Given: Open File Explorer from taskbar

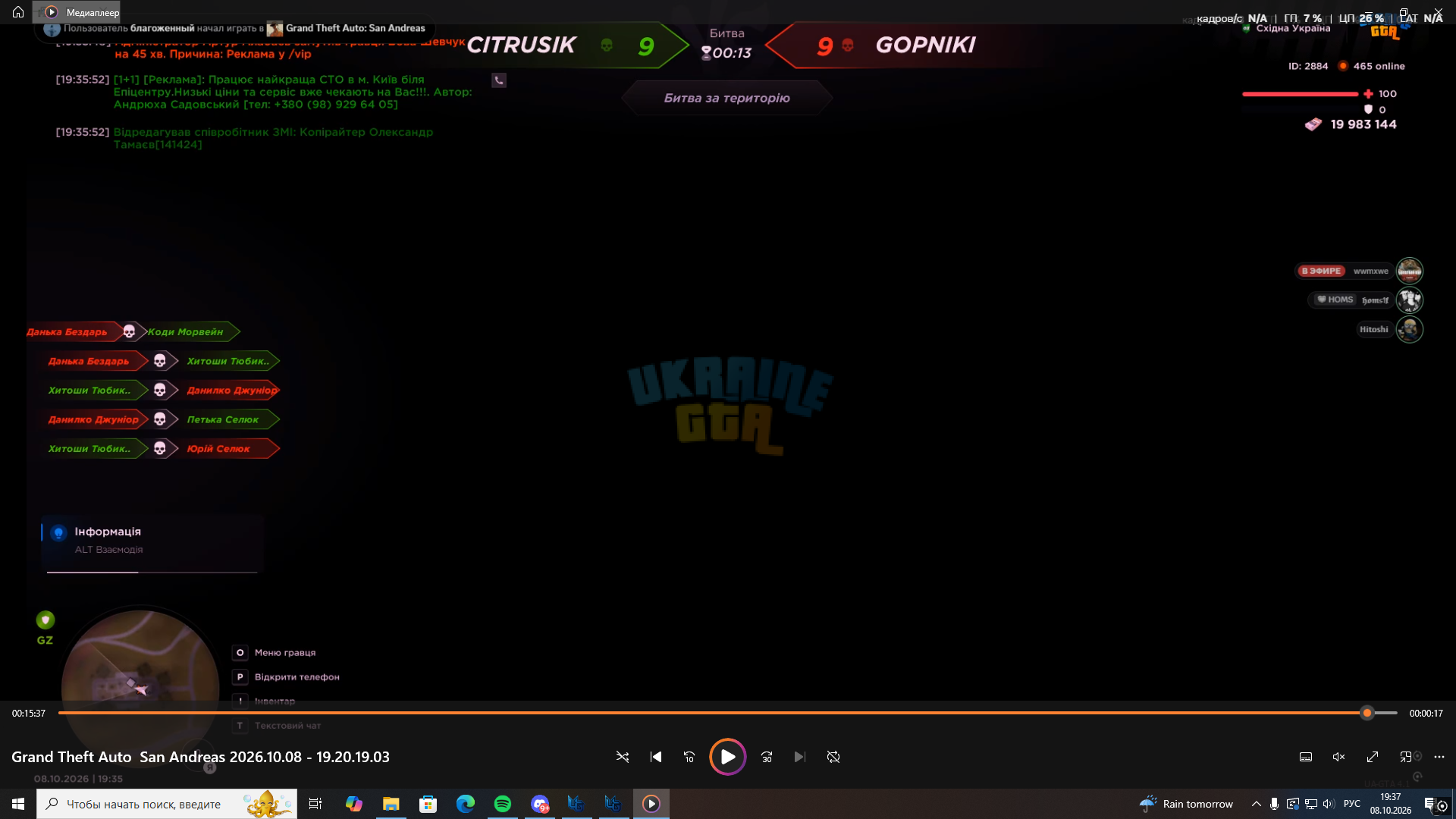Looking at the screenshot, I should point(391,804).
